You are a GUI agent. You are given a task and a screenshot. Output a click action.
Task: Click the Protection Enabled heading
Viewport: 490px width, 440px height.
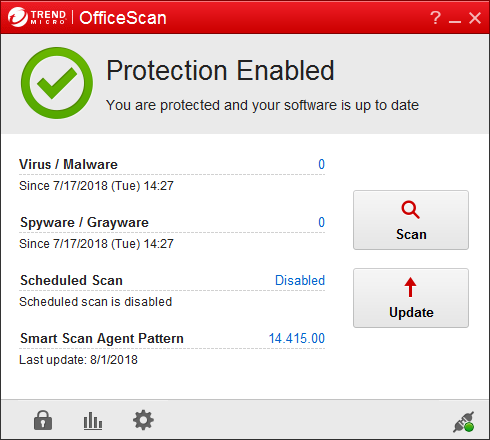(220, 70)
